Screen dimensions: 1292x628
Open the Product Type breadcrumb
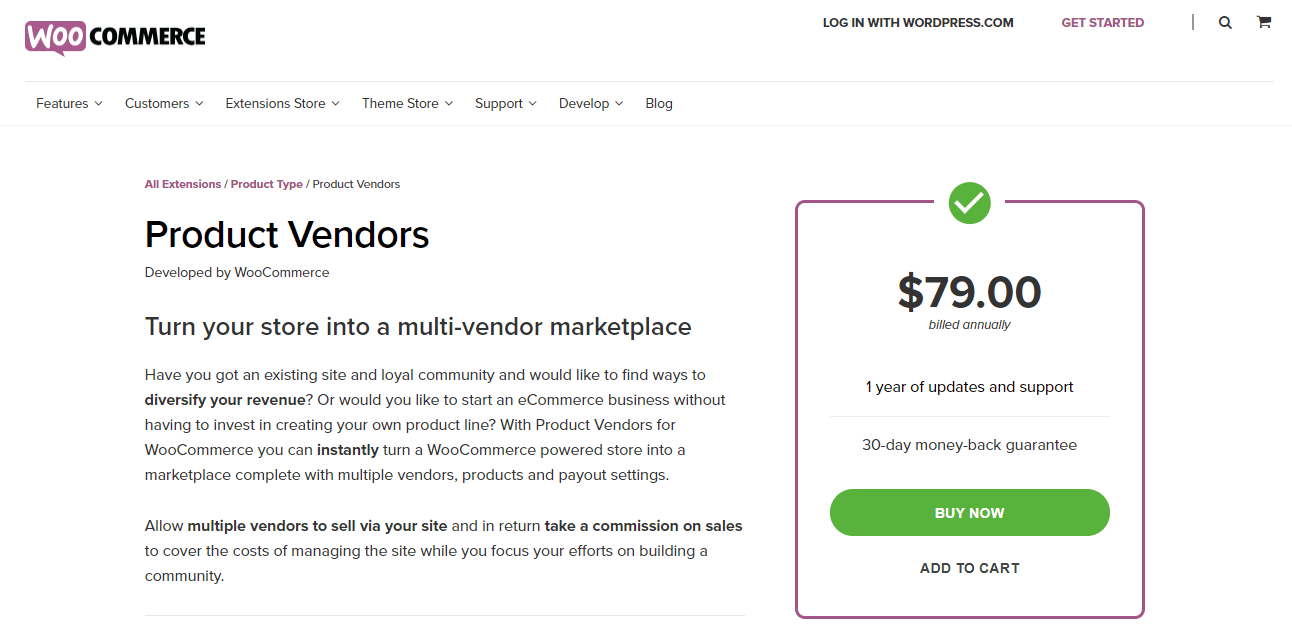coord(266,184)
